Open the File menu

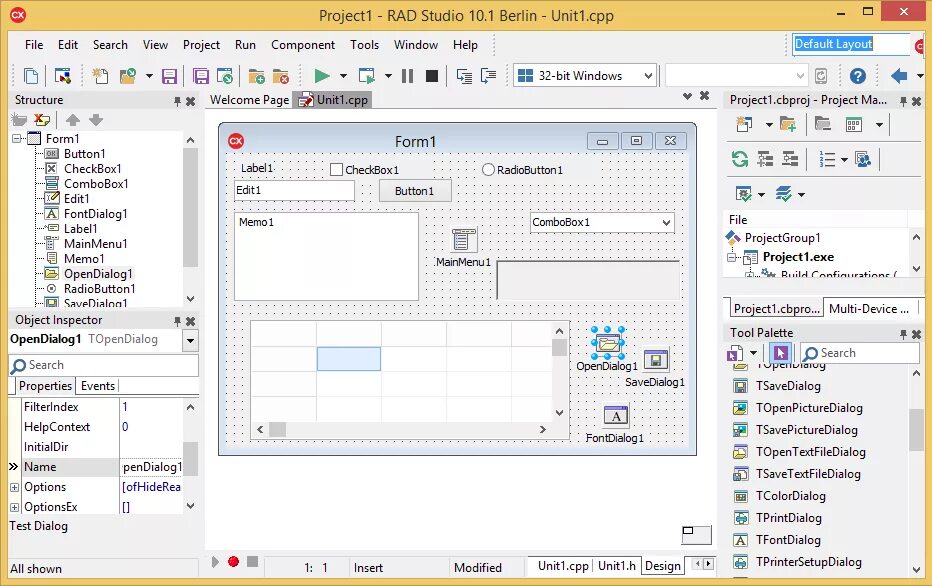34,45
